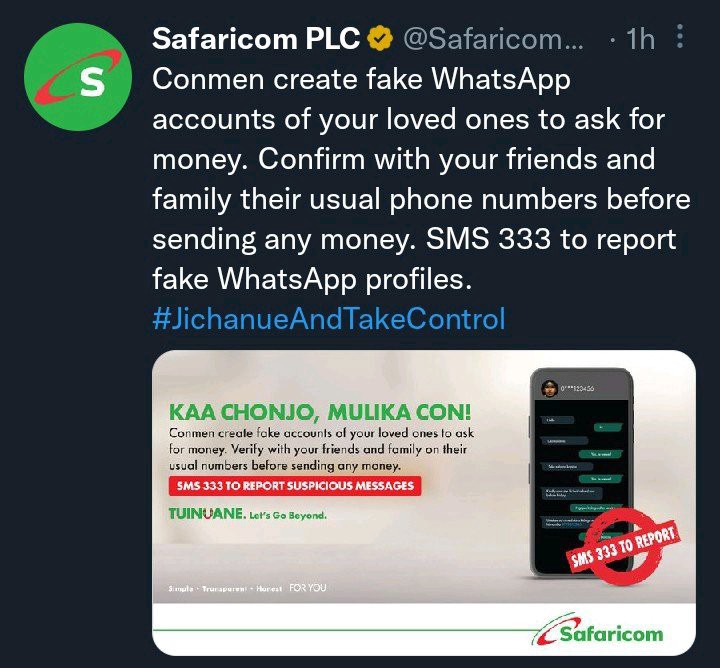The image size is (720, 668).
Task: Click the TUINUANE Let's Go Beyond tagline
Action: pyautogui.click(x=248, y=514)
